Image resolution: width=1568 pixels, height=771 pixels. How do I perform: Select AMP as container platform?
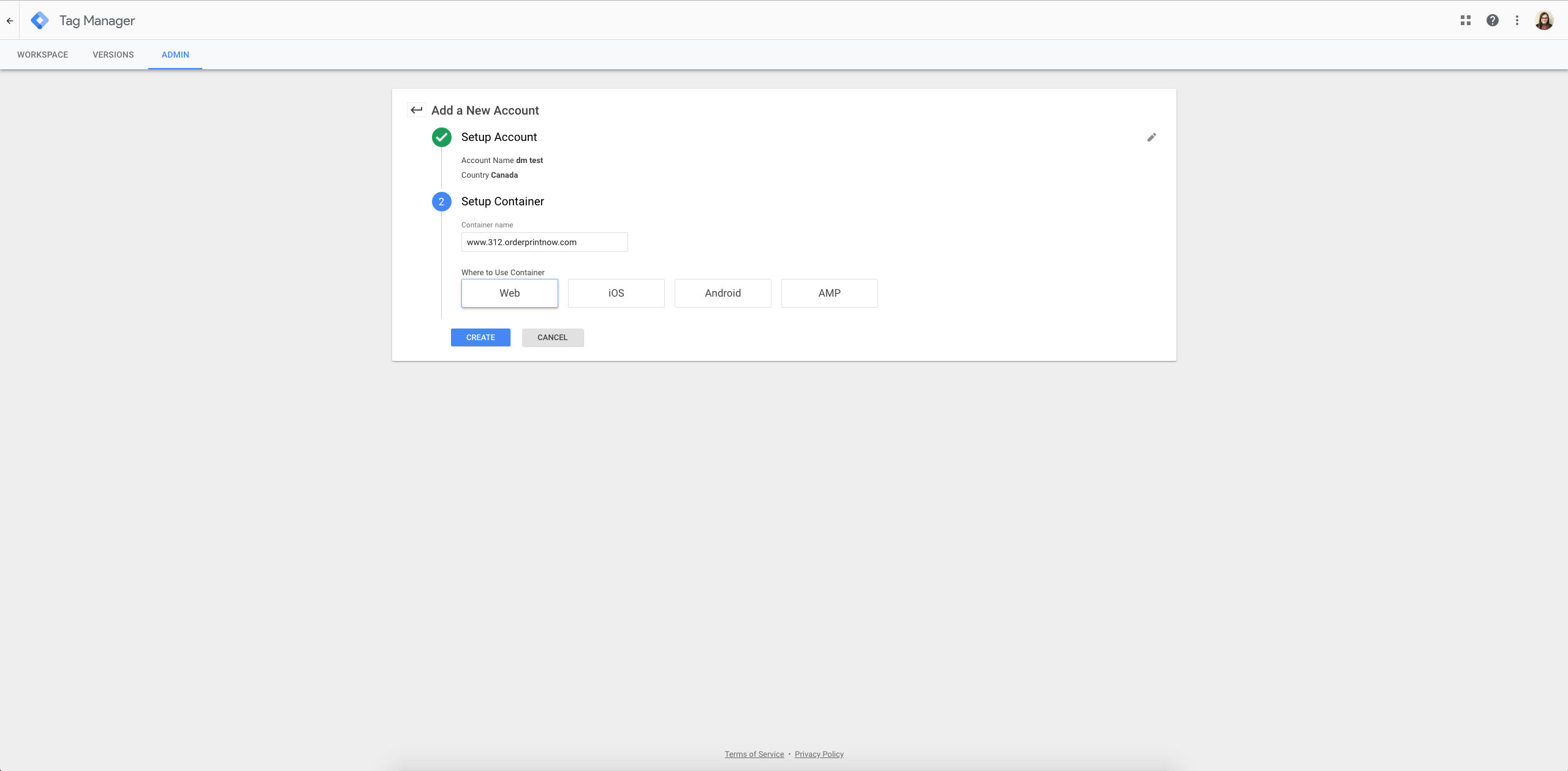coord(829,293)
